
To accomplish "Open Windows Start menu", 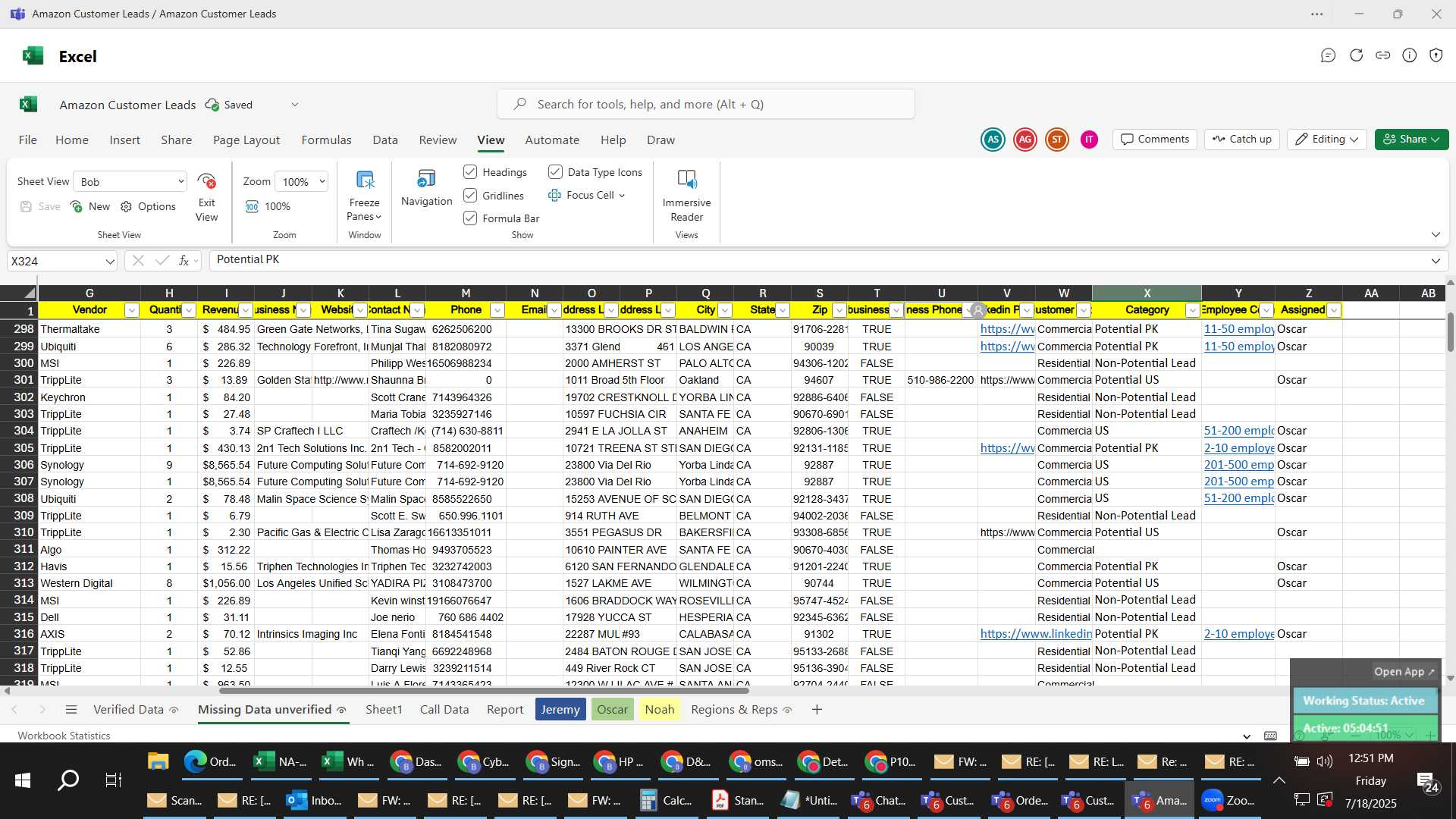I will click(x=23, y=780).
